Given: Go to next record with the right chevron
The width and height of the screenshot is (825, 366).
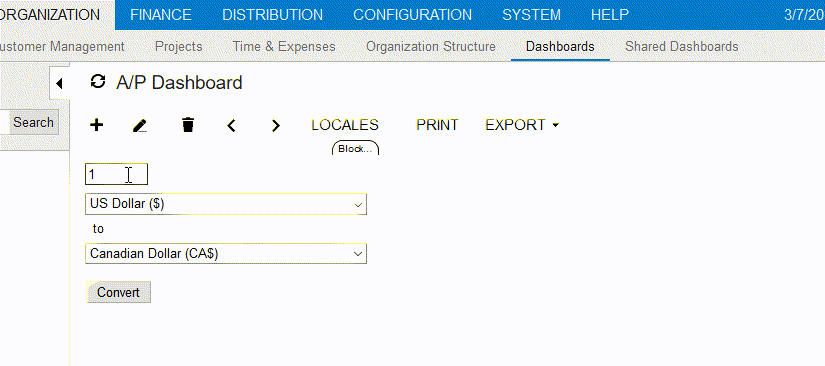Looking at the screenshot, I should click(x=276, y=125).
